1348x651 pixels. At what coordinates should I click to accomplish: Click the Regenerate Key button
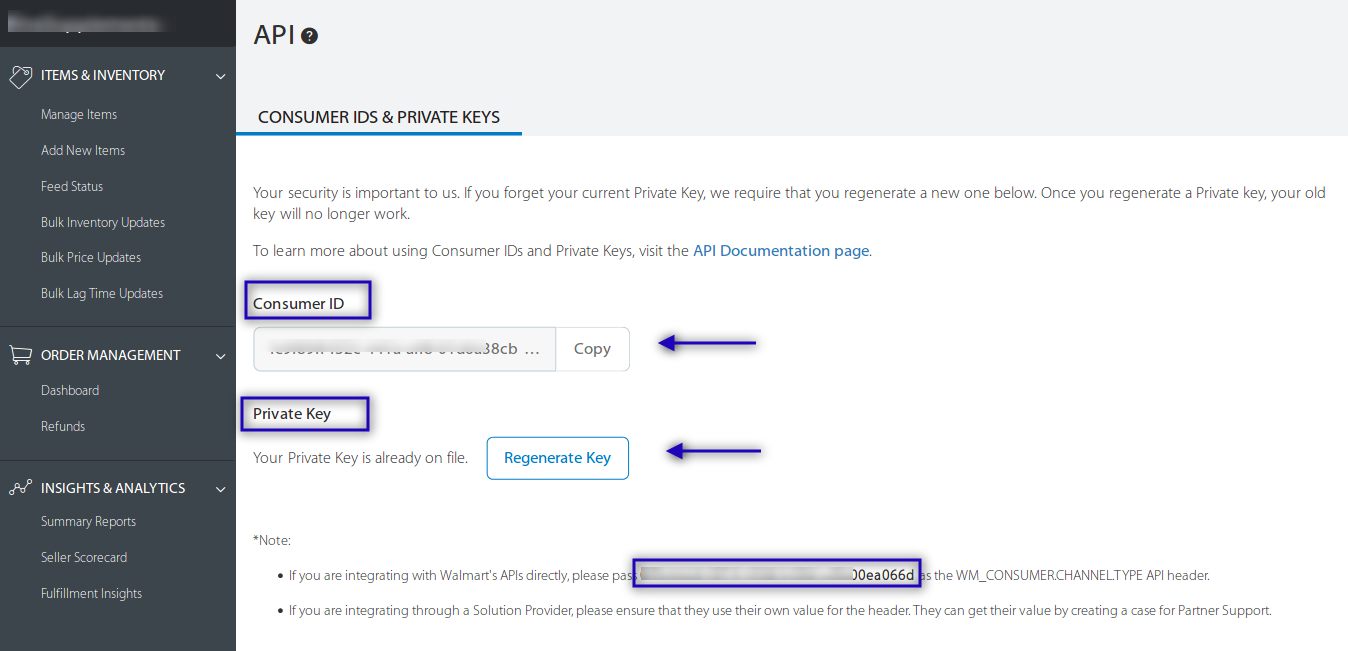click(x=558, y=458)
